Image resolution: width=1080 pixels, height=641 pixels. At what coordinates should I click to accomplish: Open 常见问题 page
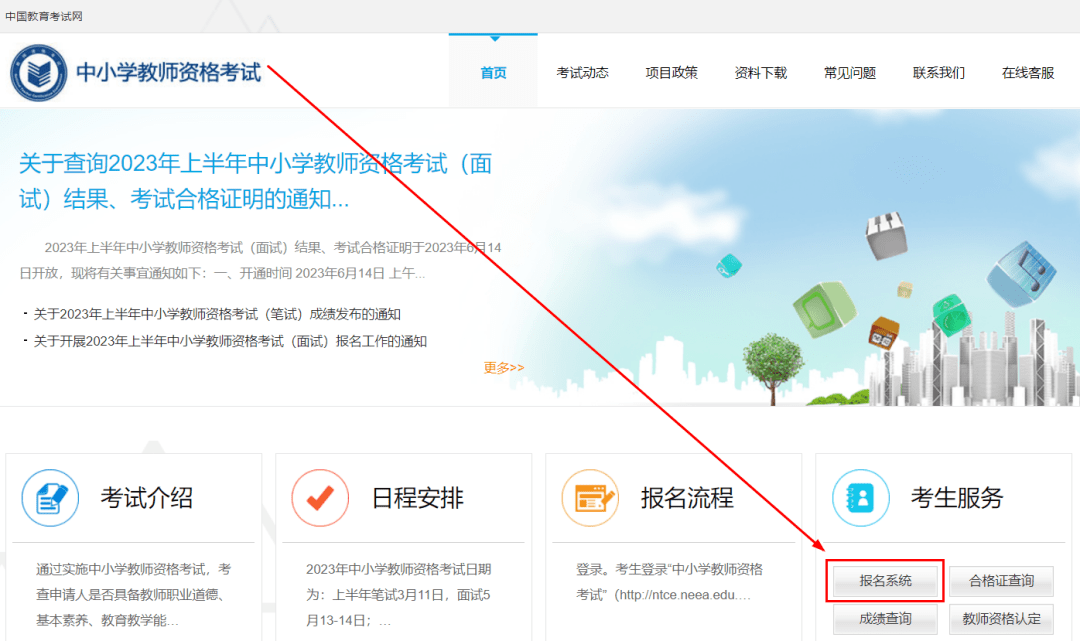click(x=849, y=73)
